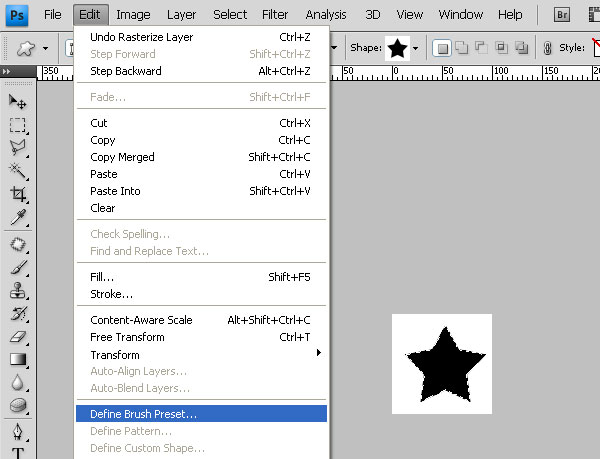
Task: Click the Photoshop Ps logo icon
Action: click(17, 15)
